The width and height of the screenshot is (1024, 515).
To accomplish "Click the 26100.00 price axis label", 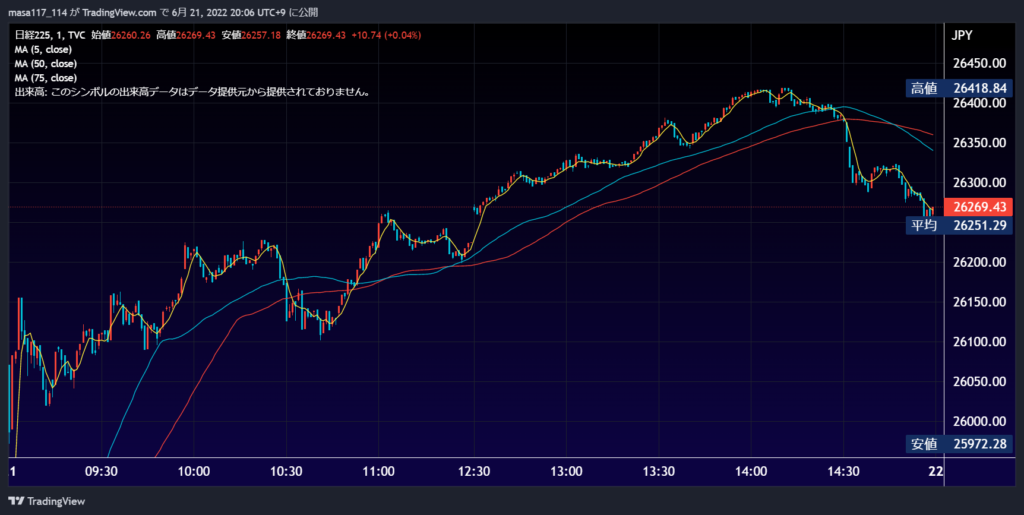I will (x=978, y=342).
